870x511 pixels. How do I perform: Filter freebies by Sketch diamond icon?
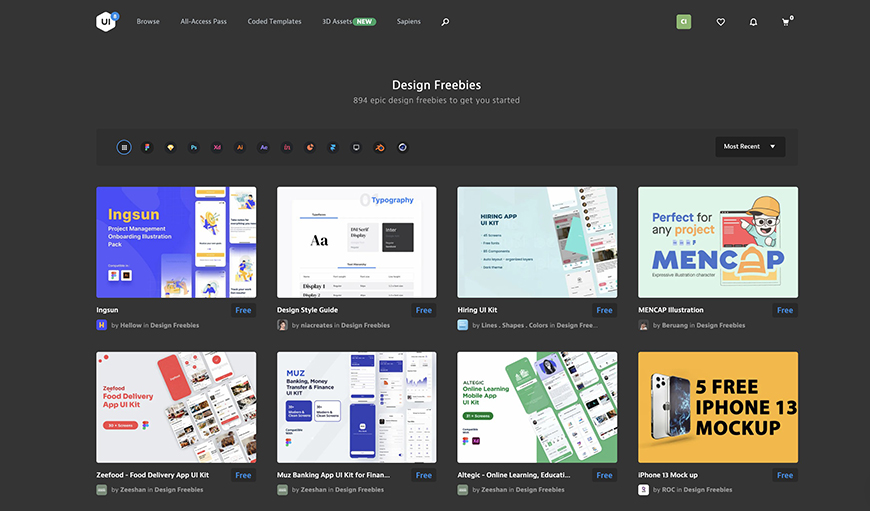170,148
